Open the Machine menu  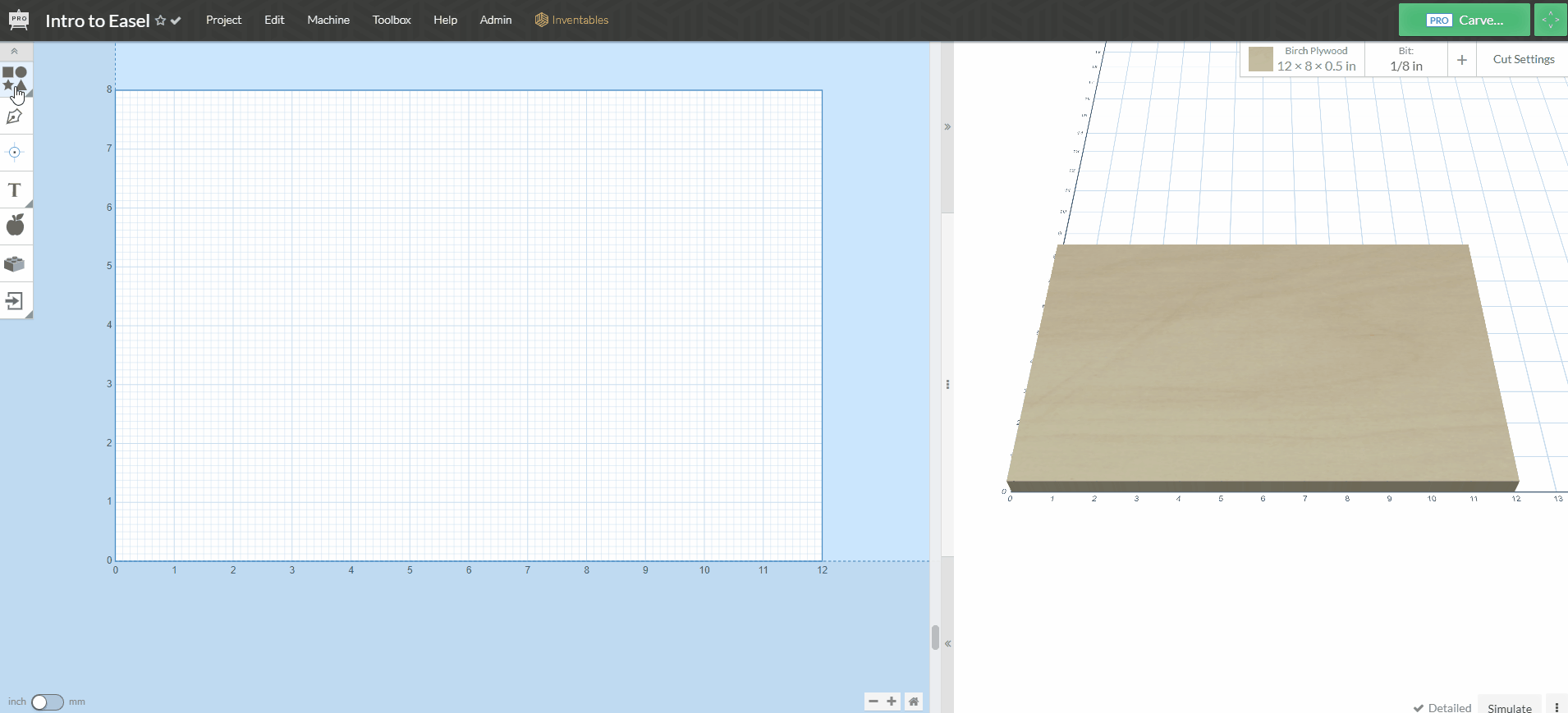[x=328, y=20]
